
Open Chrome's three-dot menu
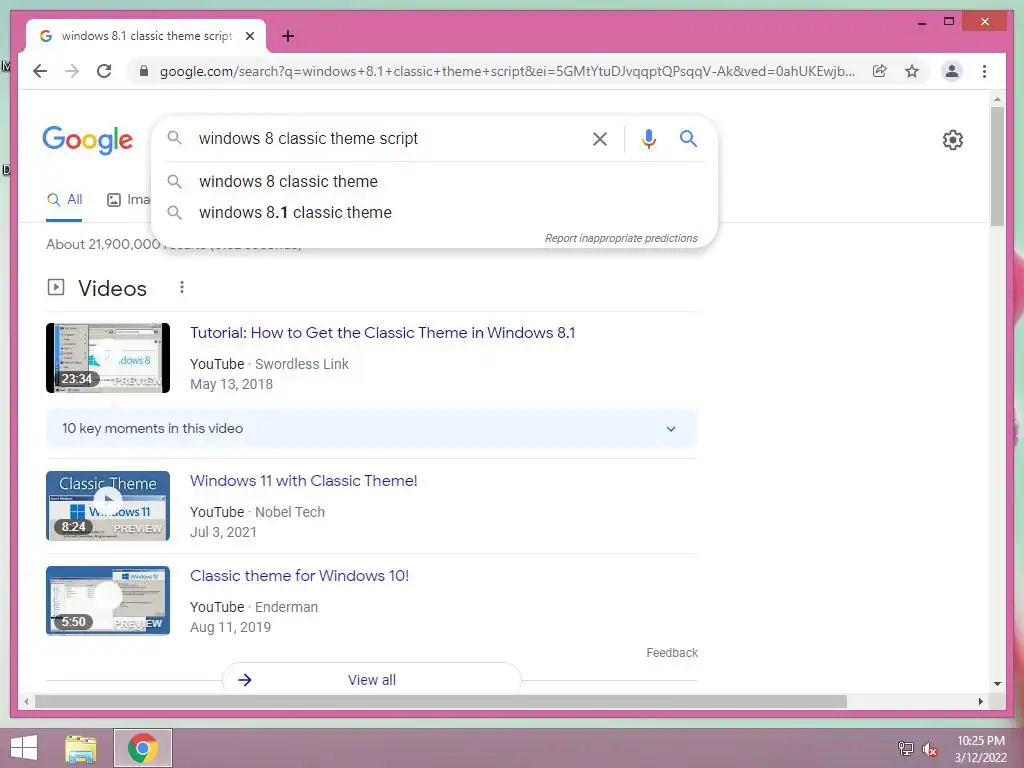pyautogui.click(x=984, y=71)
